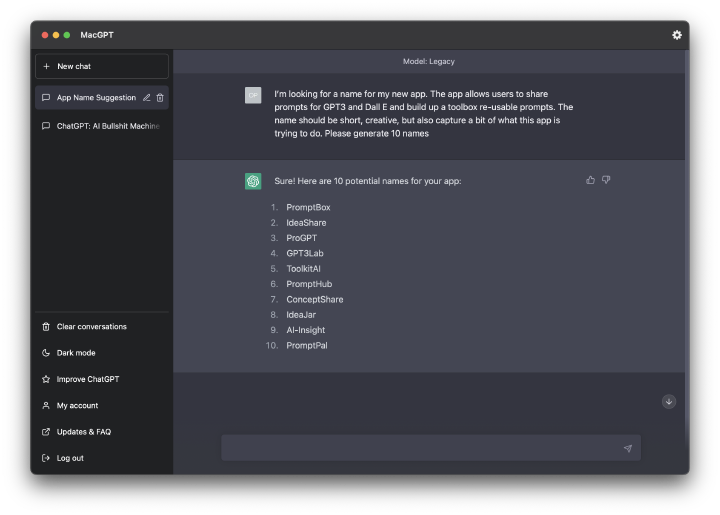Start a New chat
Image resolution: width=720 pixels, height=515 pixels.
tap(102, 67)
